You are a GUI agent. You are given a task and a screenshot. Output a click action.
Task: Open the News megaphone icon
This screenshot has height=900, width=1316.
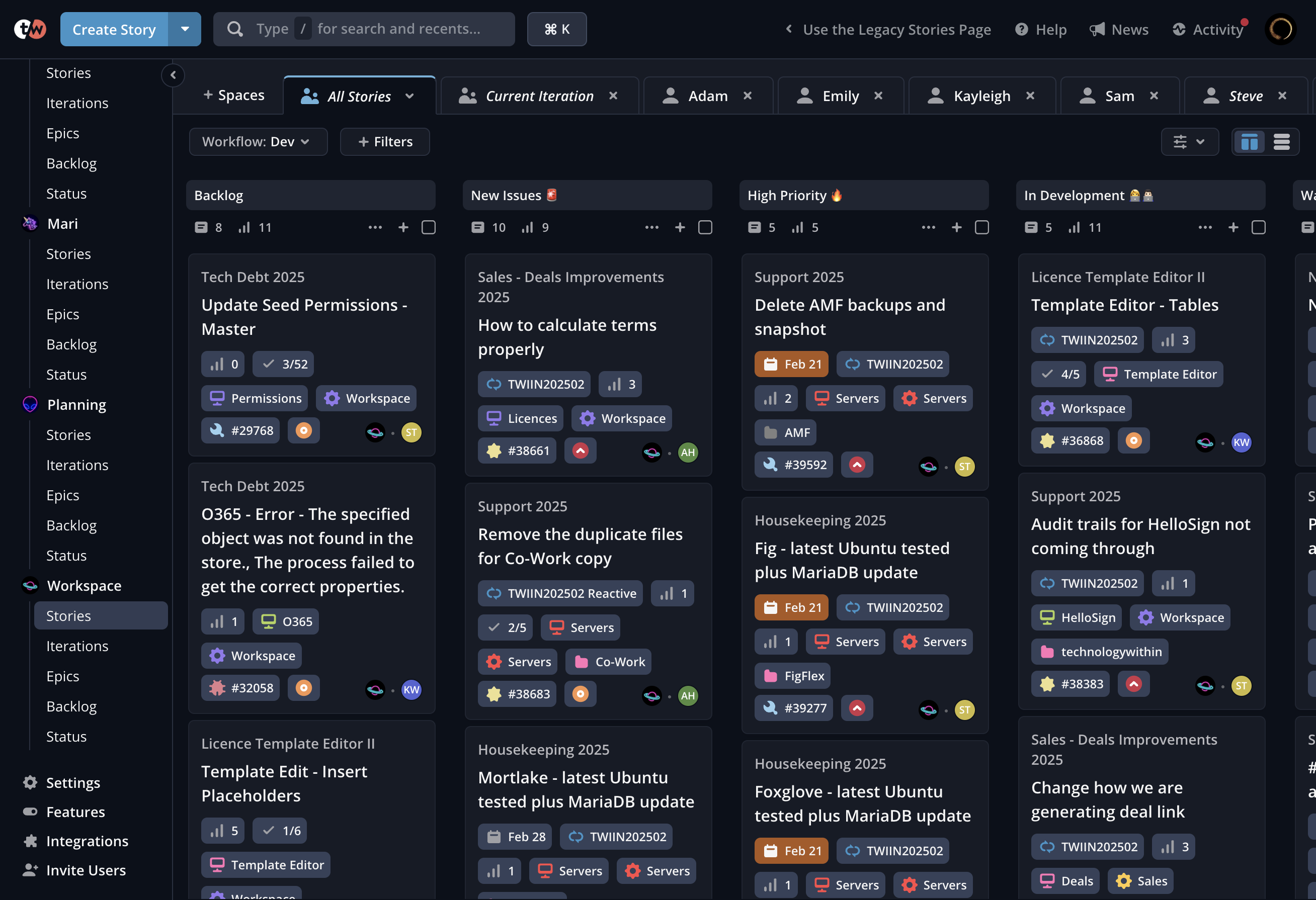click(x=1097, y=30)
